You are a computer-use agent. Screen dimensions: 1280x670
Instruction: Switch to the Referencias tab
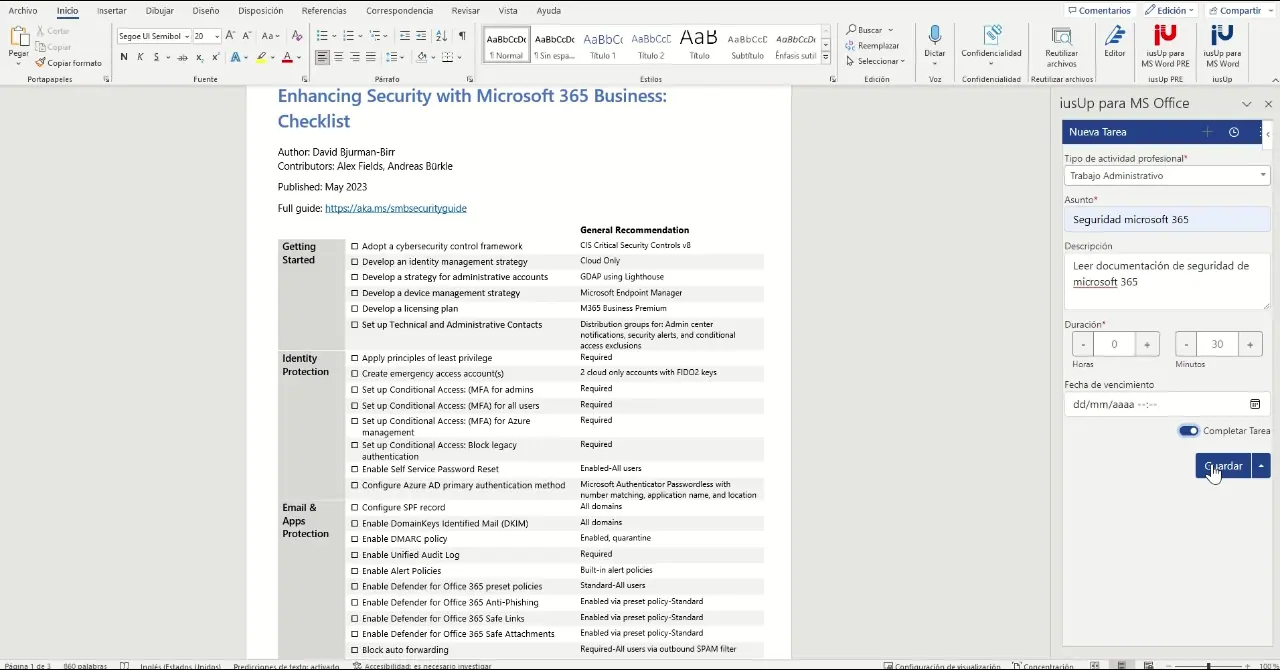coord(324,11)
